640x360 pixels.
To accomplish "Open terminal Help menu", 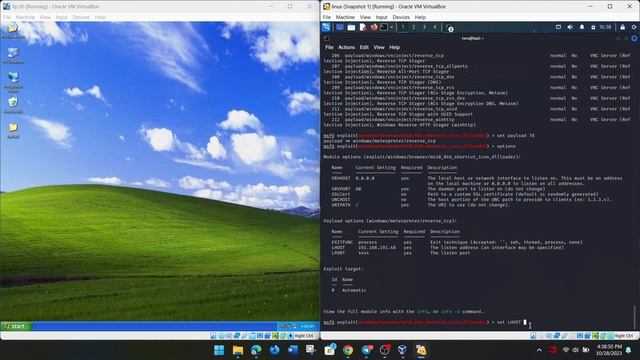I will click(x=394, y=47).
